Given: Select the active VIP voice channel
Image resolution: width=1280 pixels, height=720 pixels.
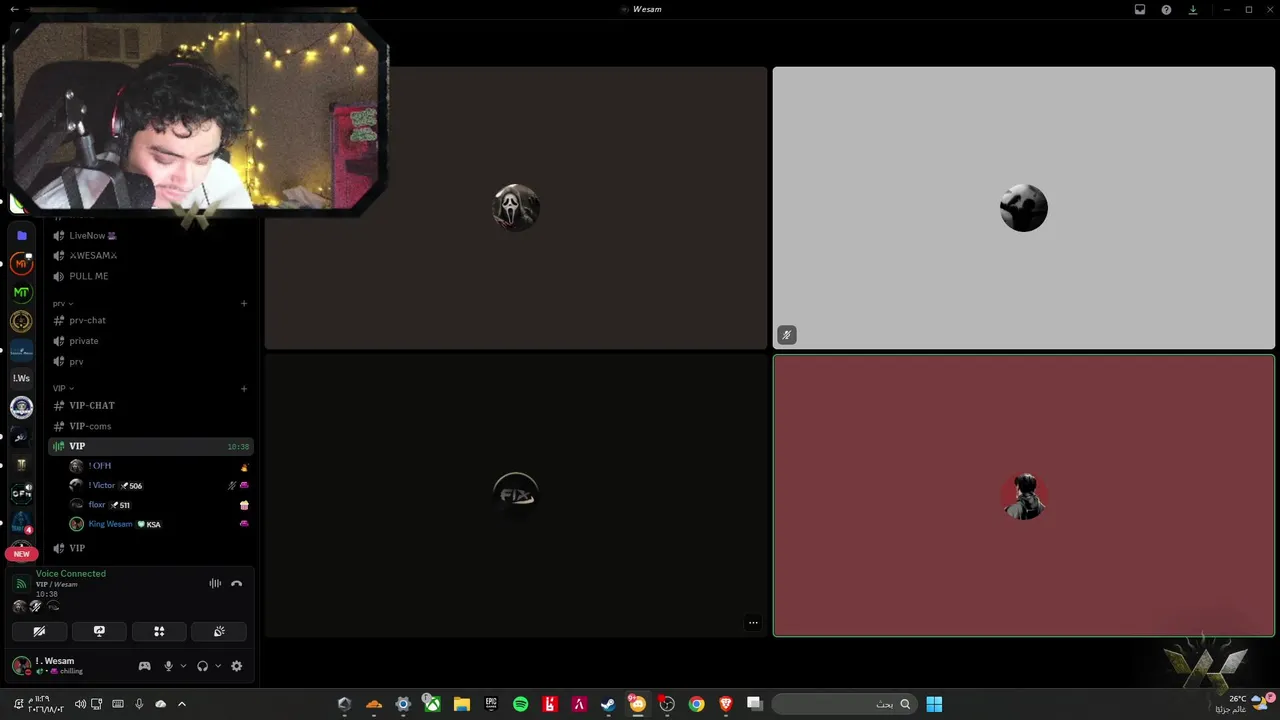Looking at the screenshot, I should (150, 446).
